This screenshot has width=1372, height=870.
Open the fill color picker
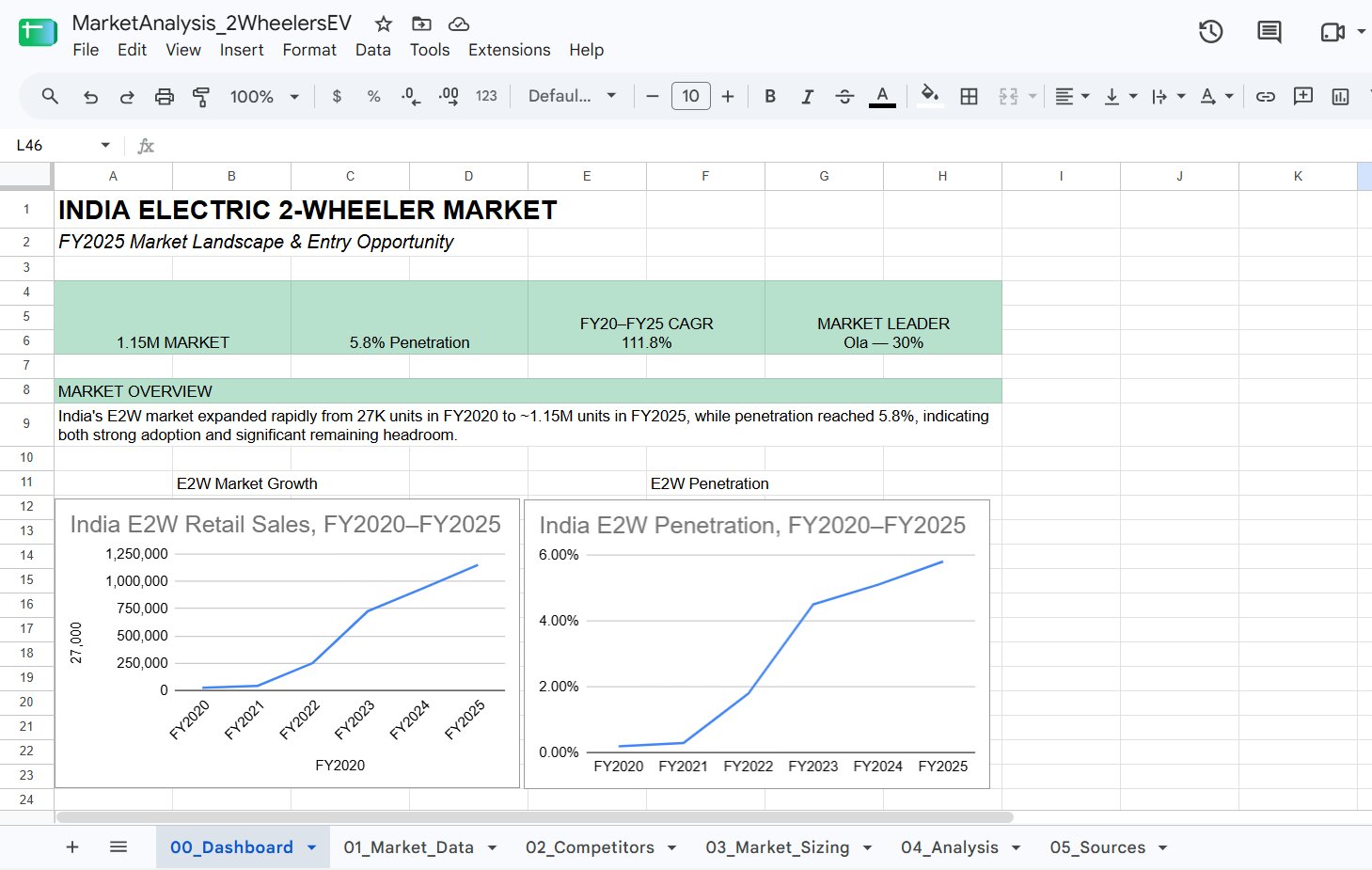coord(930,96)
